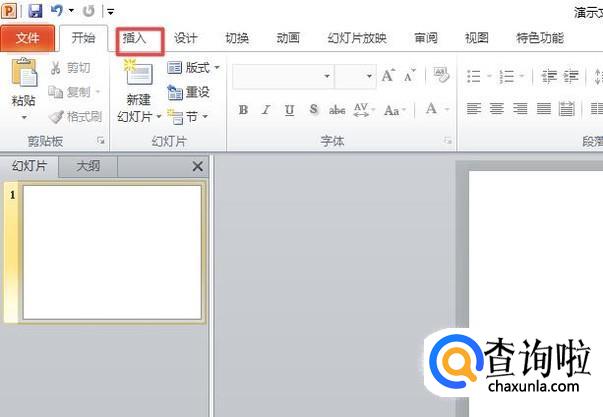The width and height of the screenshot is (603, 417).
Task: Open the 文件 (File) tab
Action: (x=28, y=38)
